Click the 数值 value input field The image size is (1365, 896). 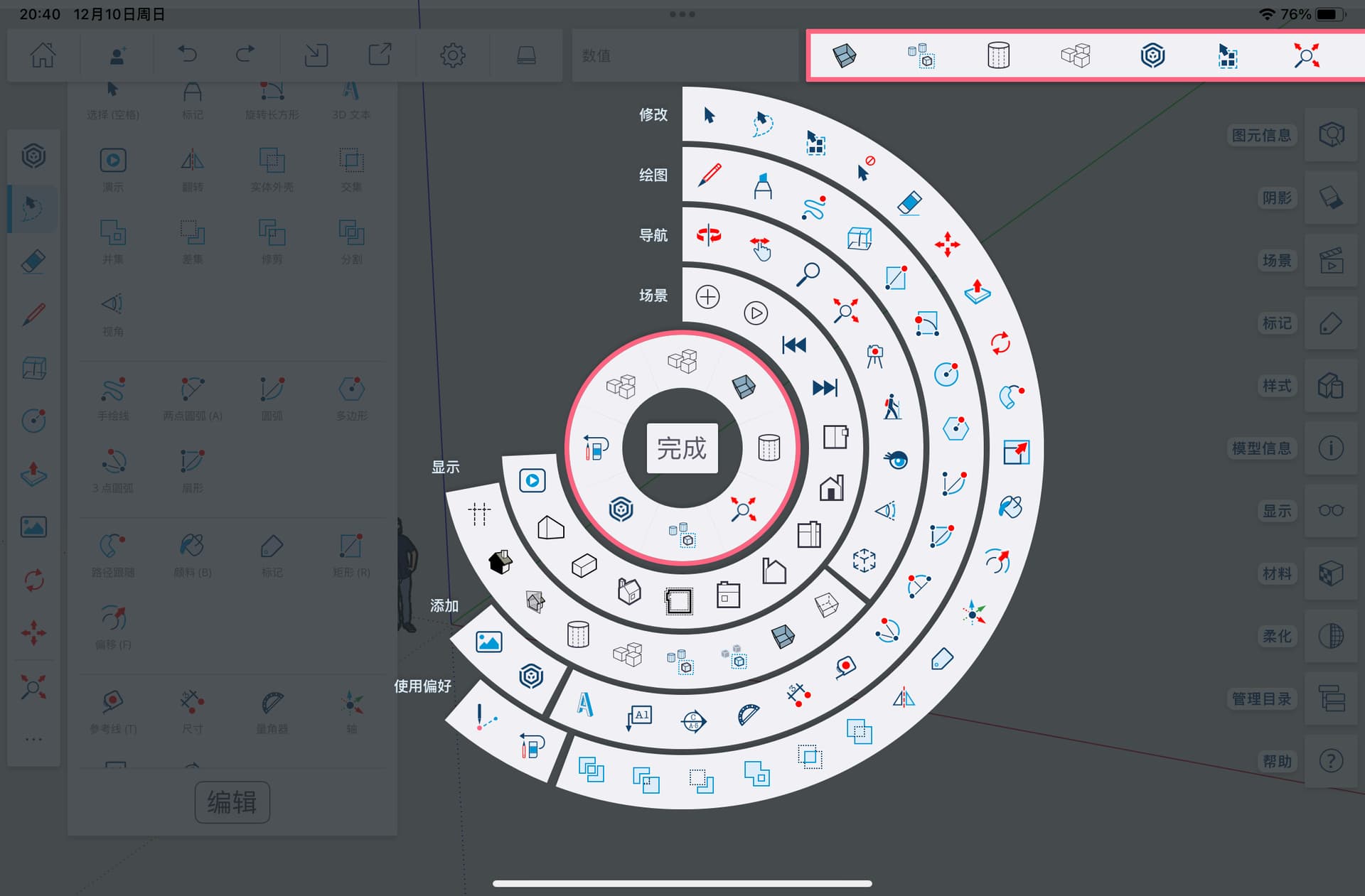coord(682,55)
